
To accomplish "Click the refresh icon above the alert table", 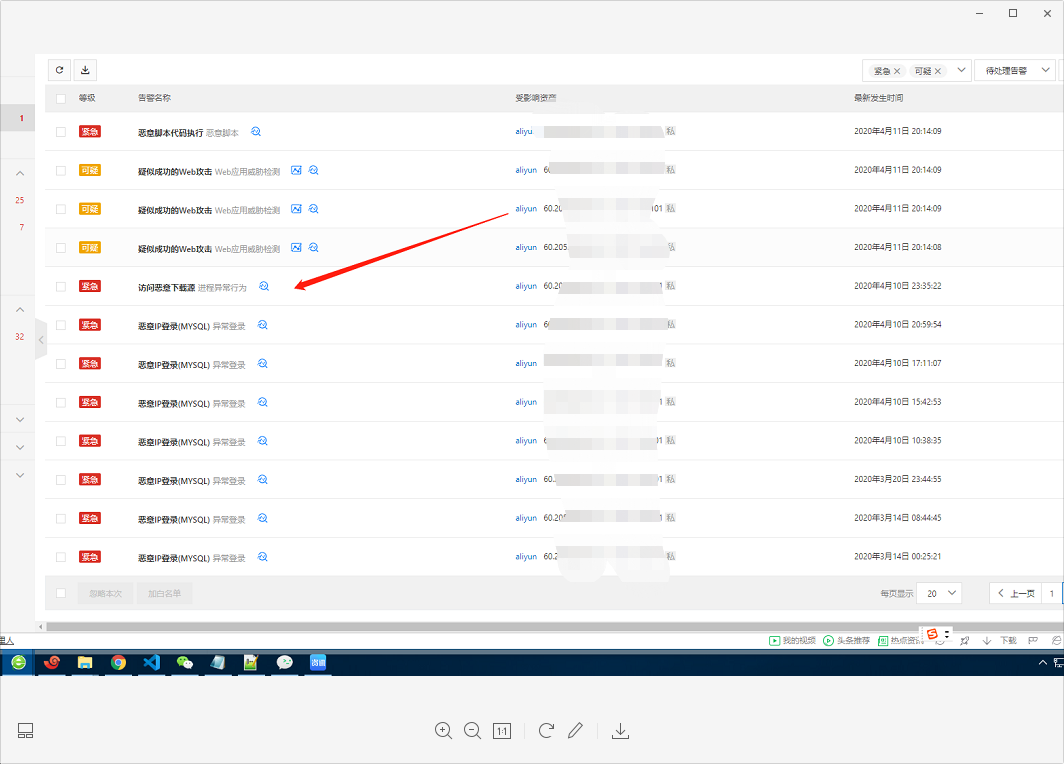I will [x=60, y=70].
